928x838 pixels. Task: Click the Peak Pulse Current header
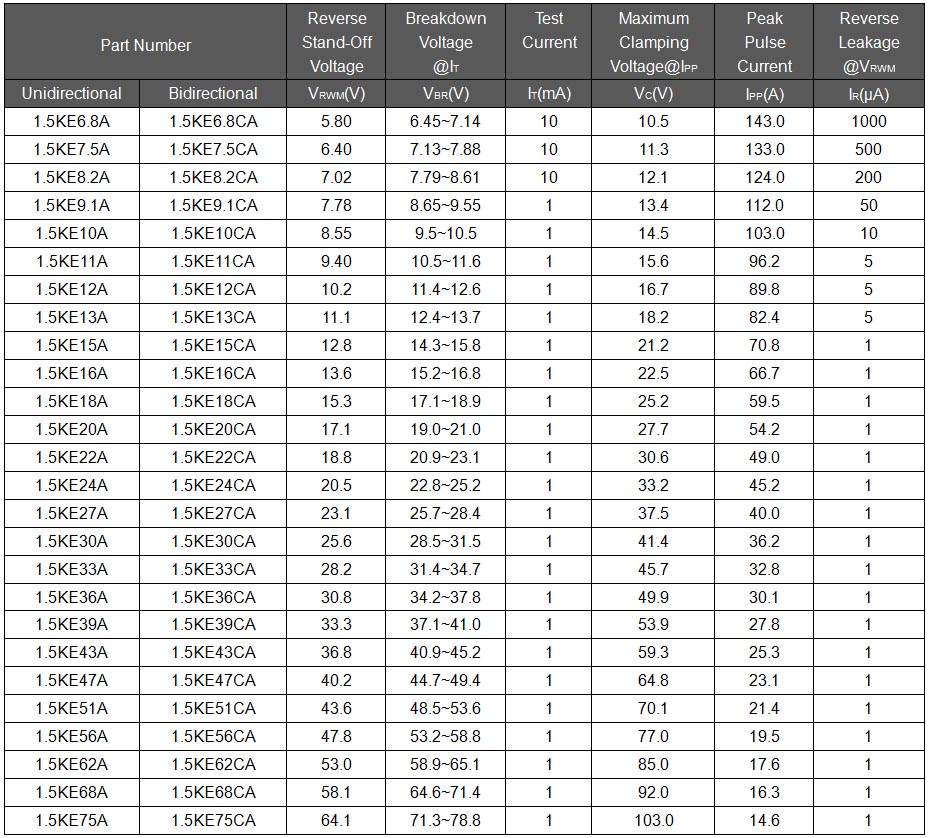764,43
